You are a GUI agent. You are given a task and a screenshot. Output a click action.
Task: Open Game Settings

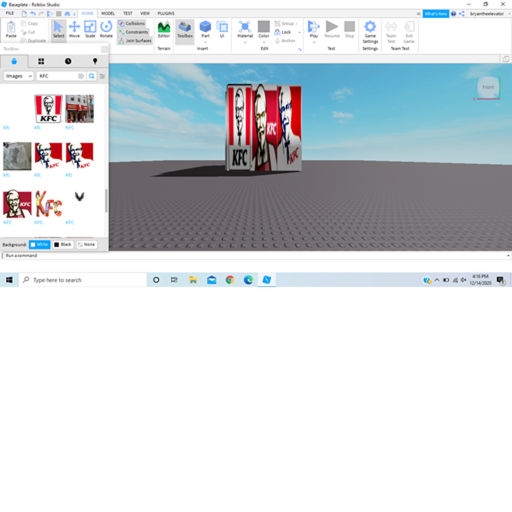pyautogui.click(x=370, y=32)
